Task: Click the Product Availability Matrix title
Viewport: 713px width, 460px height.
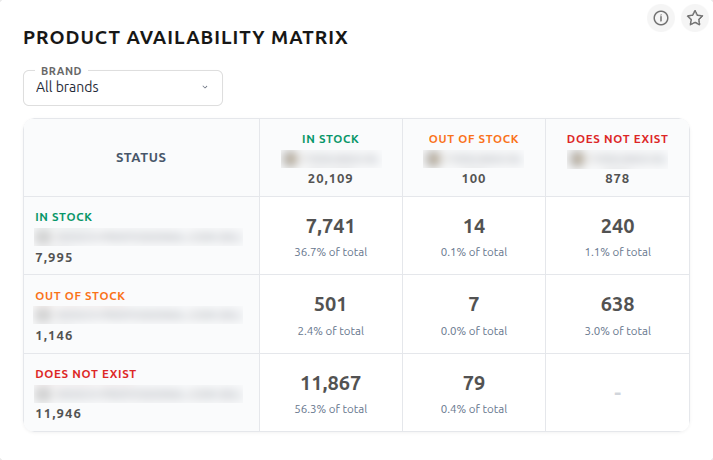Action: [185, 39]
